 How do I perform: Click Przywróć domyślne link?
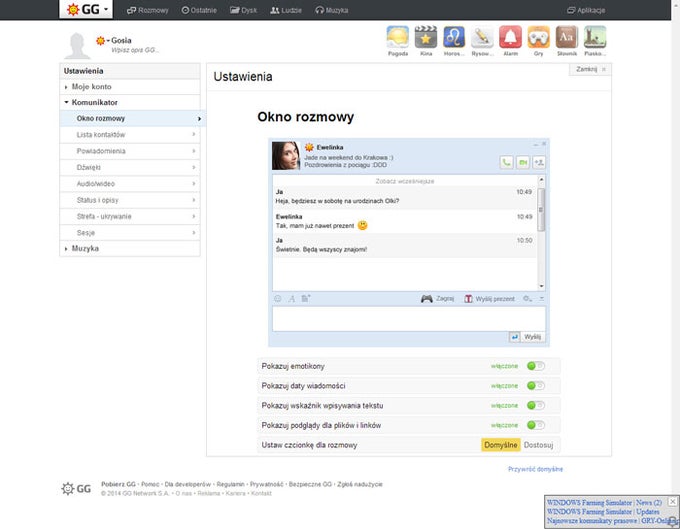click(x=535, y=469)
